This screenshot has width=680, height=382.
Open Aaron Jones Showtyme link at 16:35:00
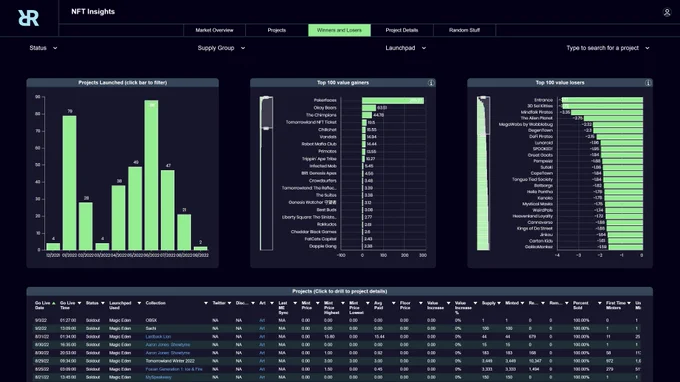coord(167,345)
